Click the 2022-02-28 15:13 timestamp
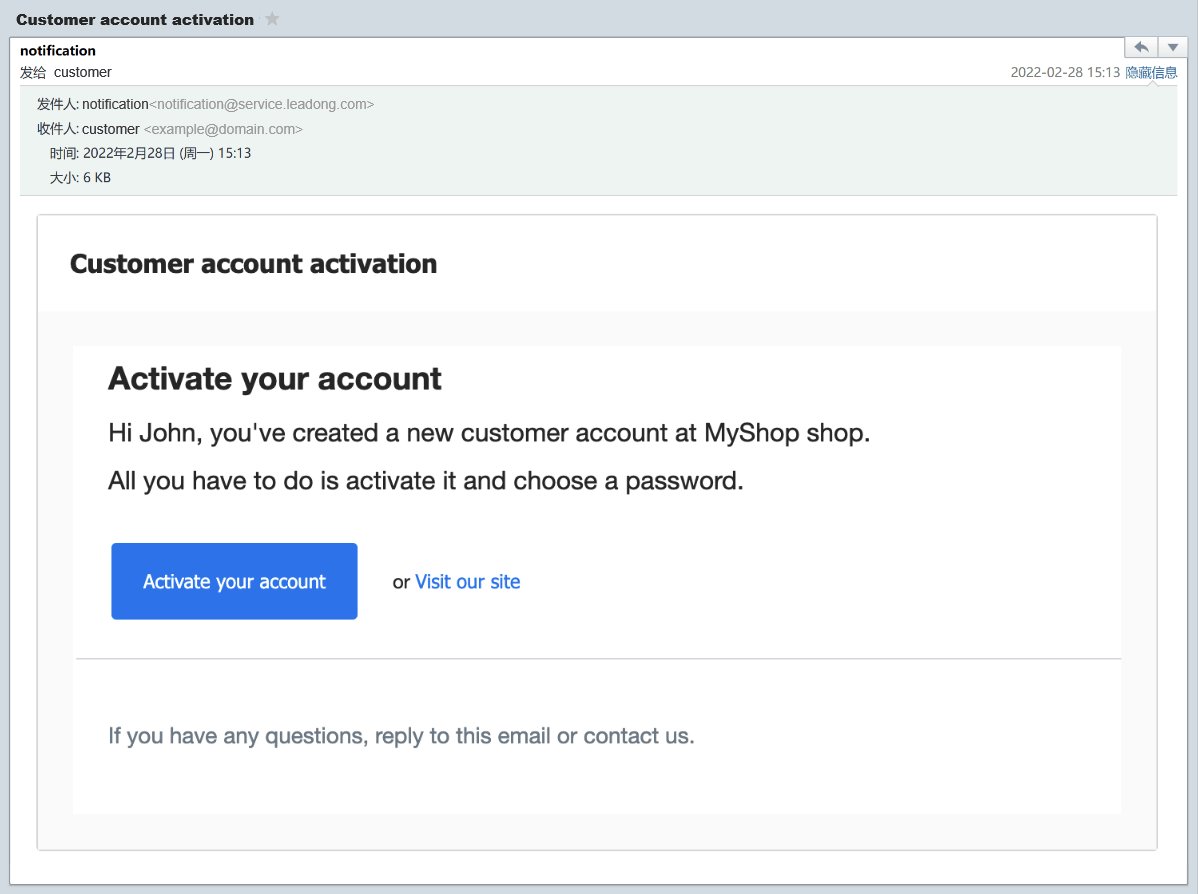The image size is (1198, 894). pyautogui.click(x=1064, y=72)
